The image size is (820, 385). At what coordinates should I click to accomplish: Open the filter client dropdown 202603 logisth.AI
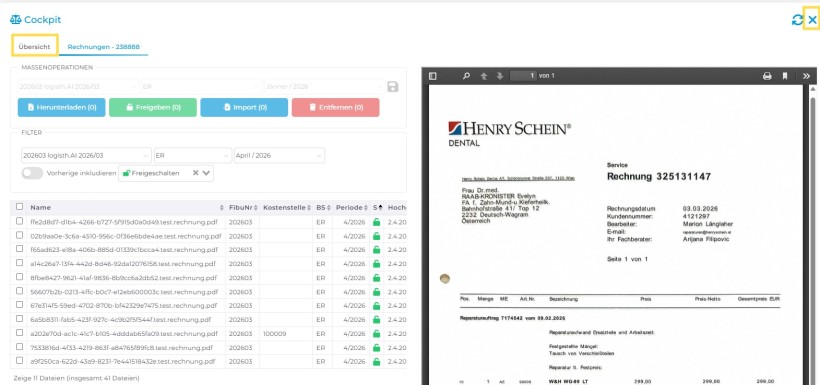pyautogui.click(x=86, y=155)
